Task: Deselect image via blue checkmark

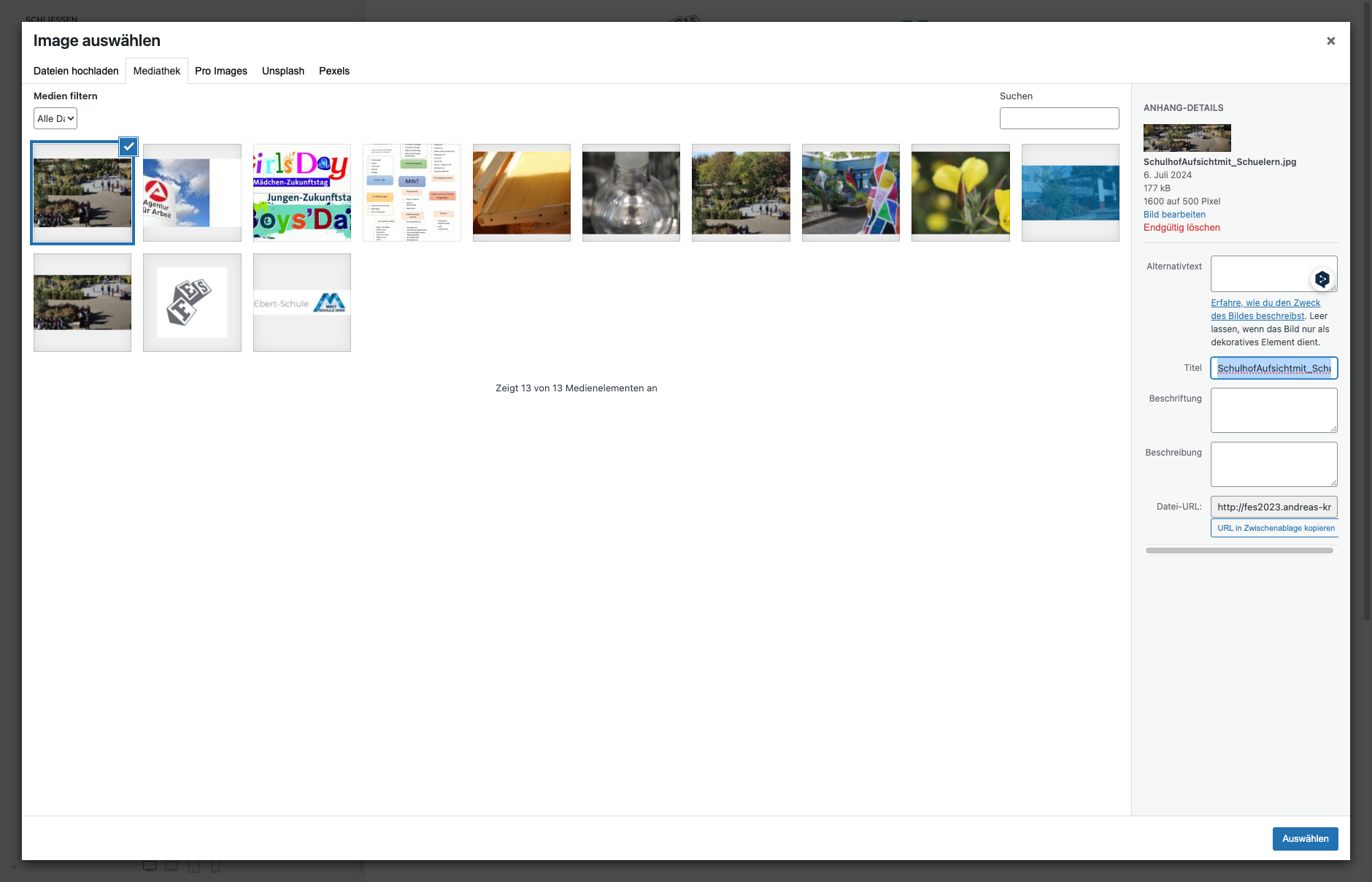Action: 128,147
